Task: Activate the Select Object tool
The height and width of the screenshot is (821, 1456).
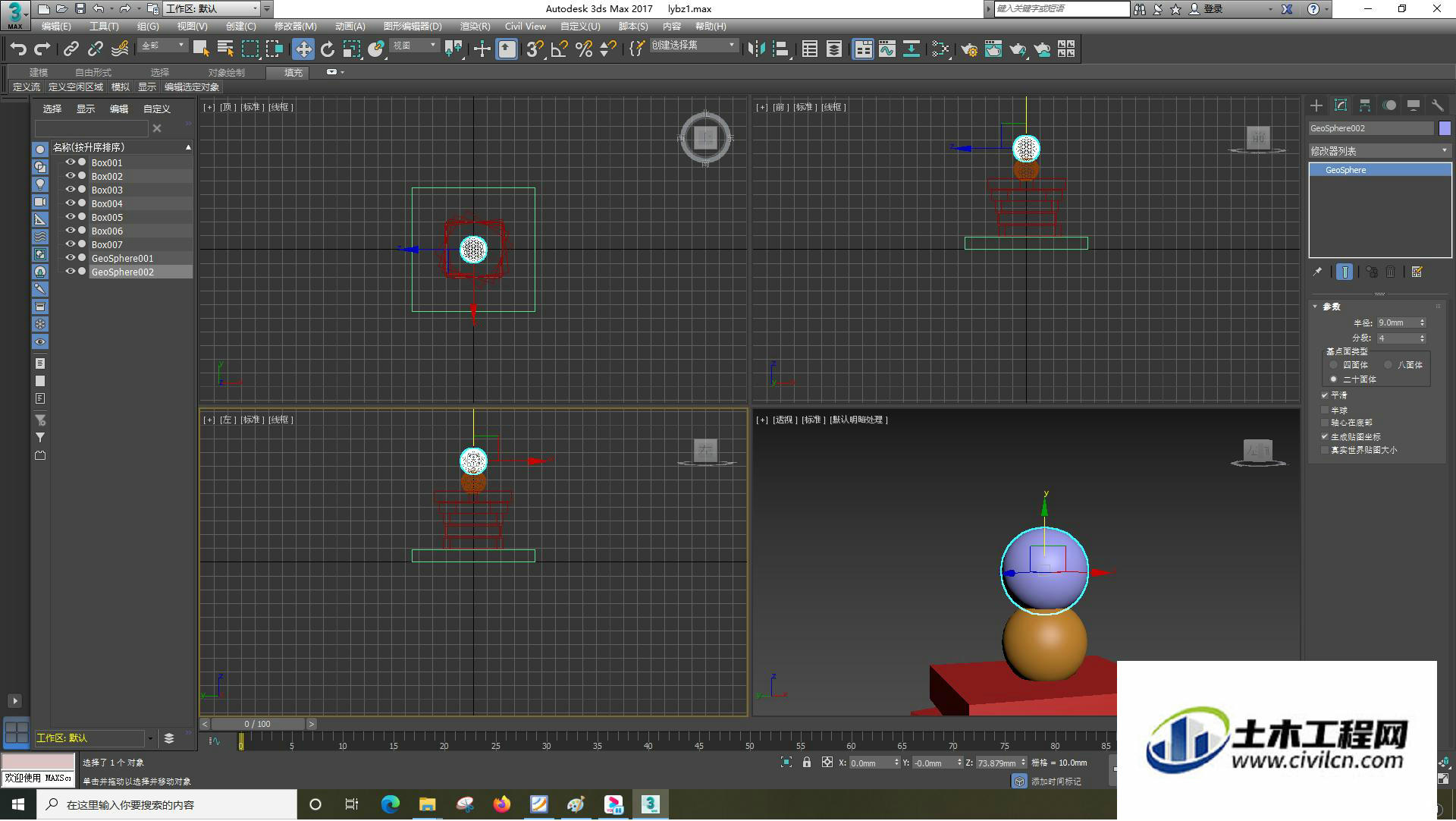Action: point(201,49)
